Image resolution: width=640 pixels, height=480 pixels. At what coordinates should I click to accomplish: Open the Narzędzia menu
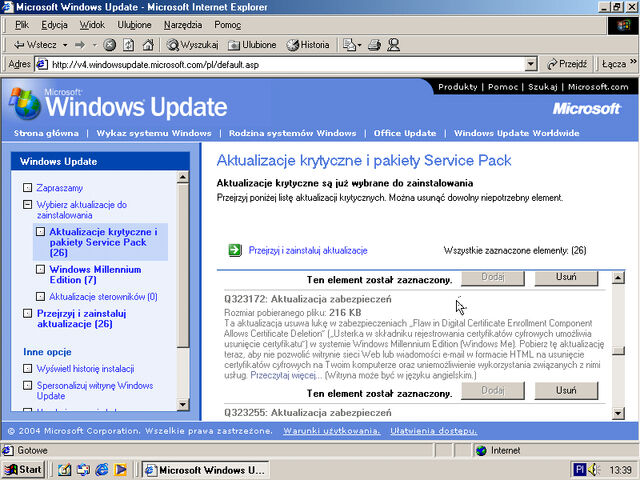click(183, 25)
